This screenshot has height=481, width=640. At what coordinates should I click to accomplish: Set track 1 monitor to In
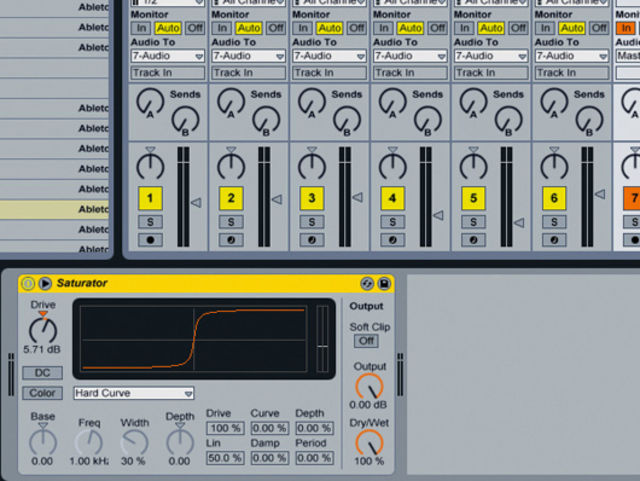pyautogui.click(x=141, y=28)
